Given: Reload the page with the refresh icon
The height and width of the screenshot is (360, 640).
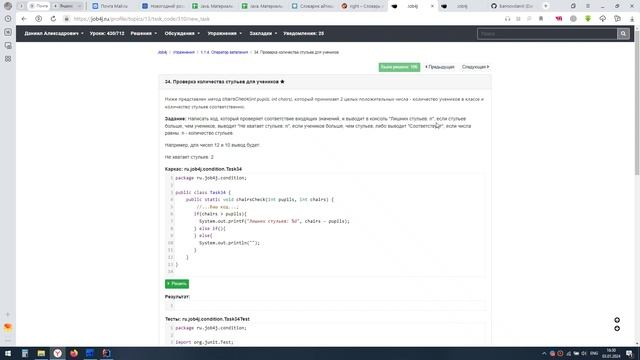Looking at the screenshot, I should click(53, 19).
